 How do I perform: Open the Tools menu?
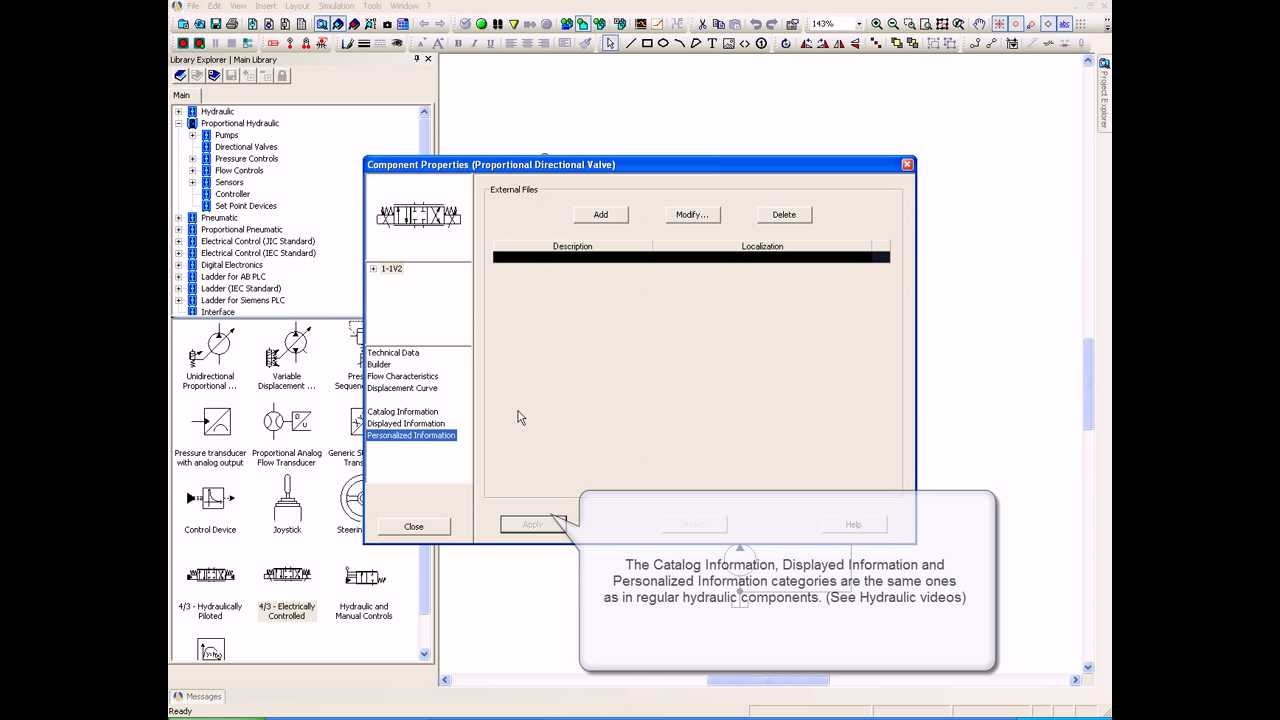tap(372, 6)
